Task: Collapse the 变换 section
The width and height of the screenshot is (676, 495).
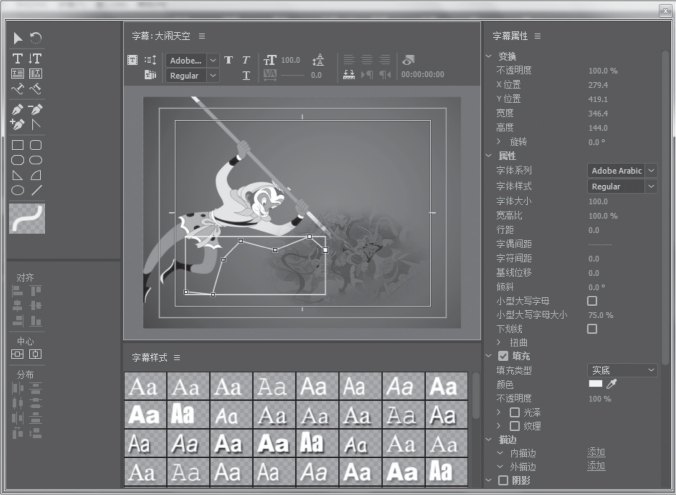Action: click(x=488, y=56)
